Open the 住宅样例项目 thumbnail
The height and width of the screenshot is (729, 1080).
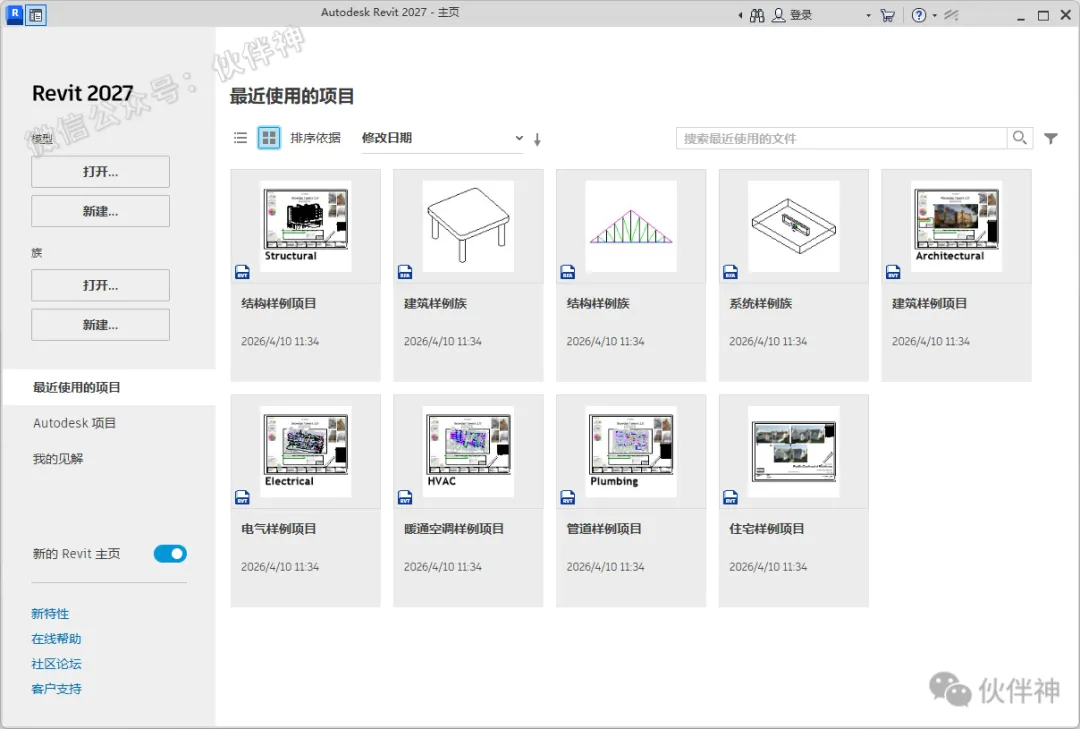point(793,451)
